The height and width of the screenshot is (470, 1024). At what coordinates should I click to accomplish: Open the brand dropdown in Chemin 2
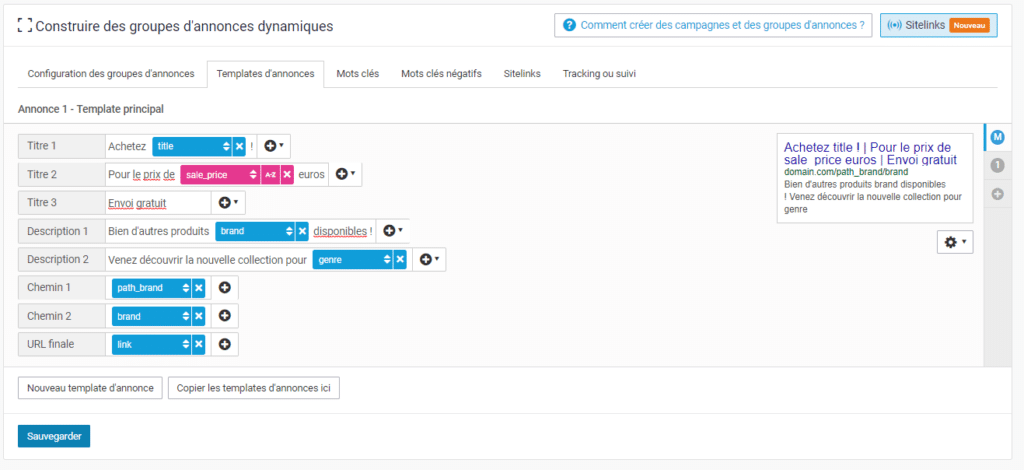click(x=152, y=316)
